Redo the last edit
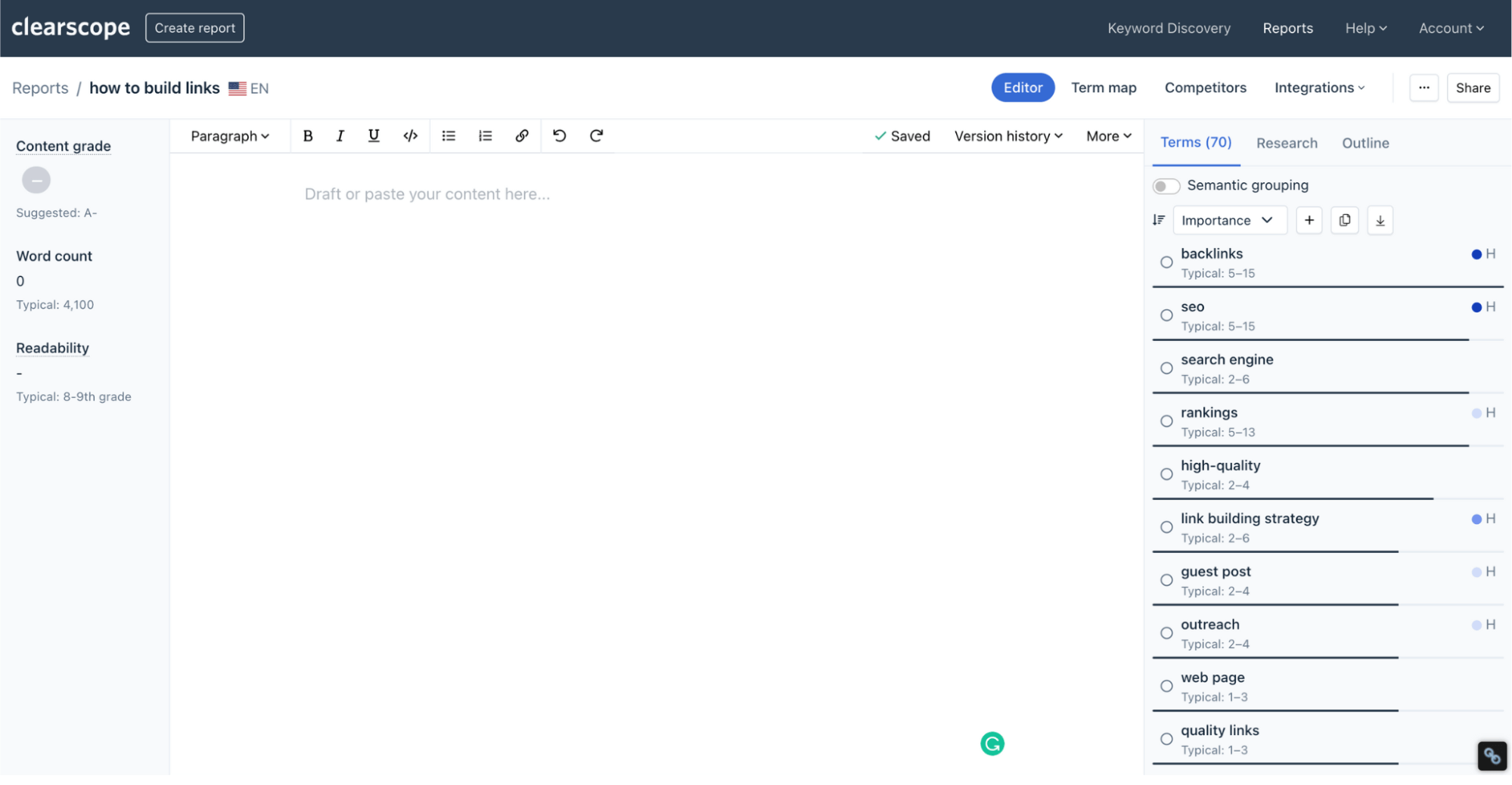Viewport: 1512px width, 785px height. click(x=596, y=136)
